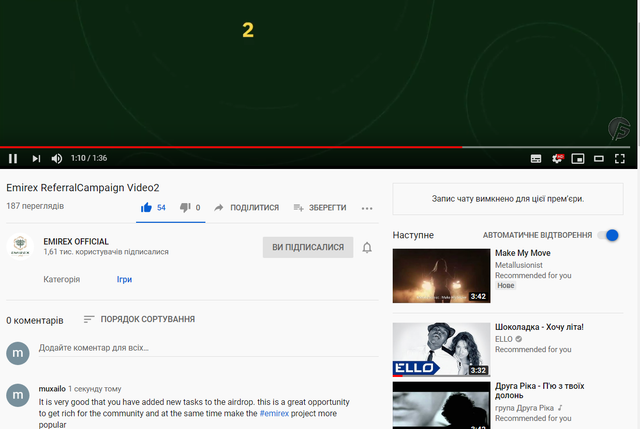Click the subscriber count text
The height and width of the screenshot is (429, 640).
coord(106,252)
